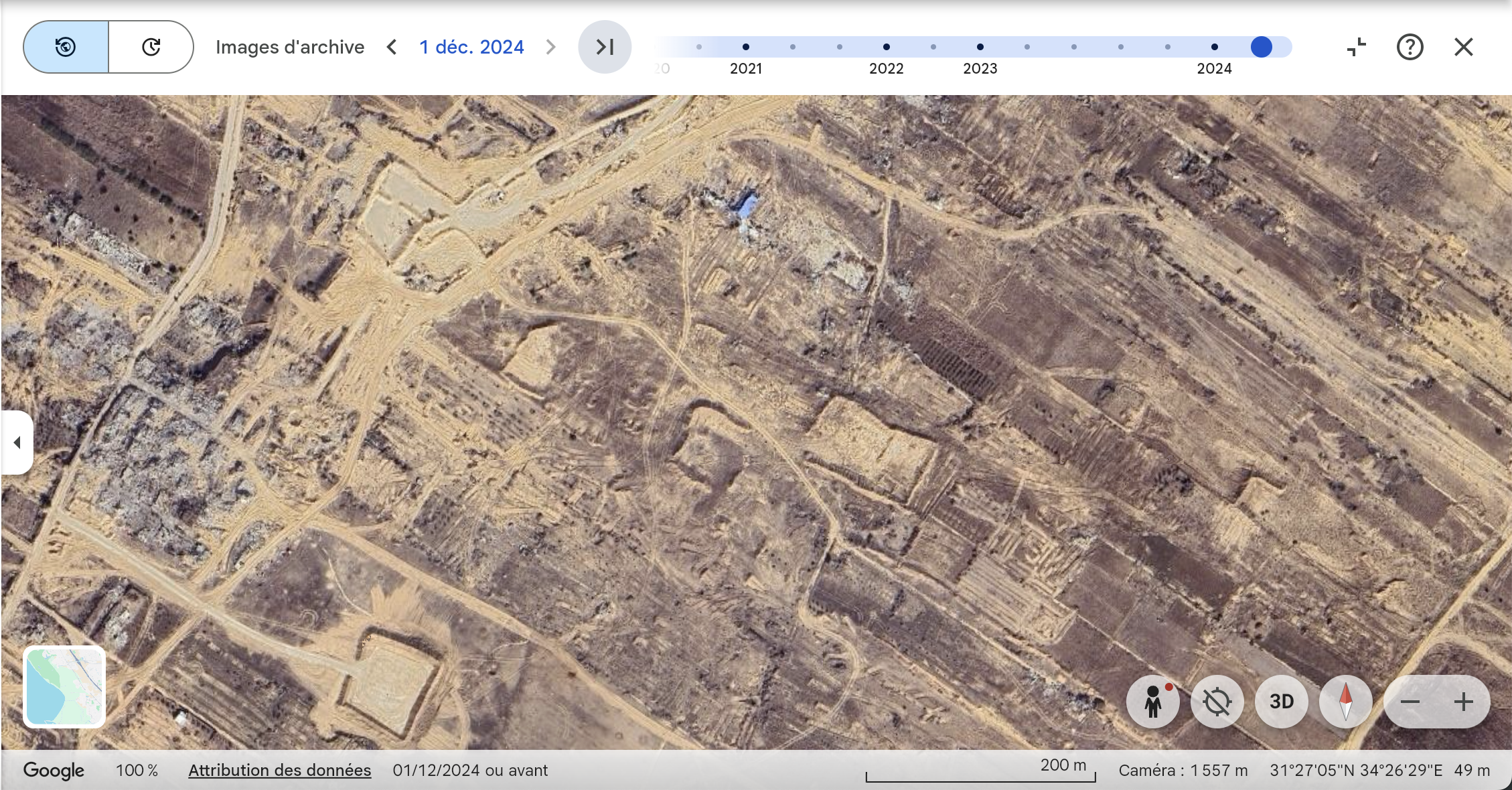Viewport: 1512px width, 790px height.
Task: Click the location off target icon
Action: (x=1217, y=702)
